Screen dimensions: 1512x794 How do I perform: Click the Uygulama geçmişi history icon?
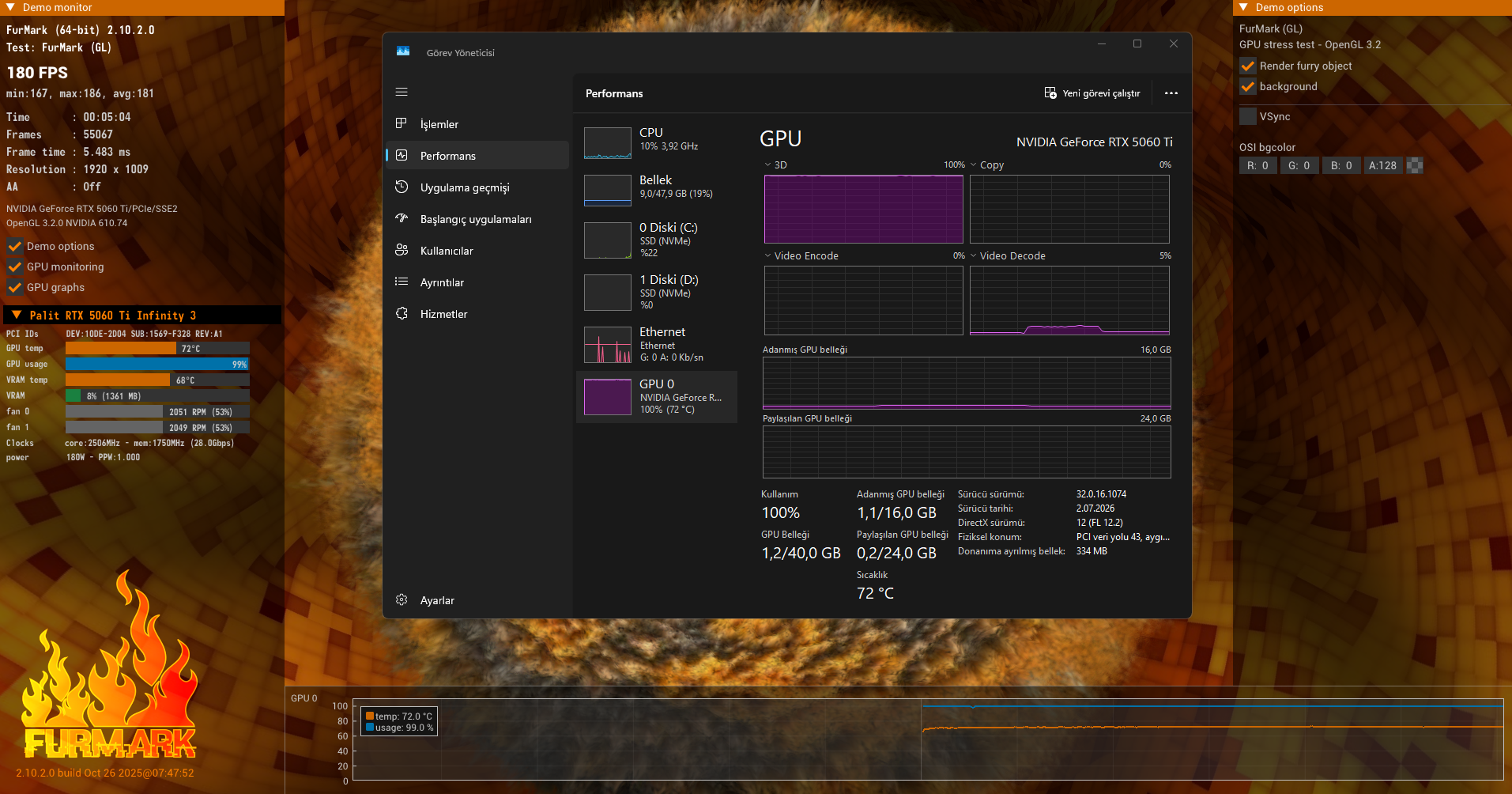[402, 187]
